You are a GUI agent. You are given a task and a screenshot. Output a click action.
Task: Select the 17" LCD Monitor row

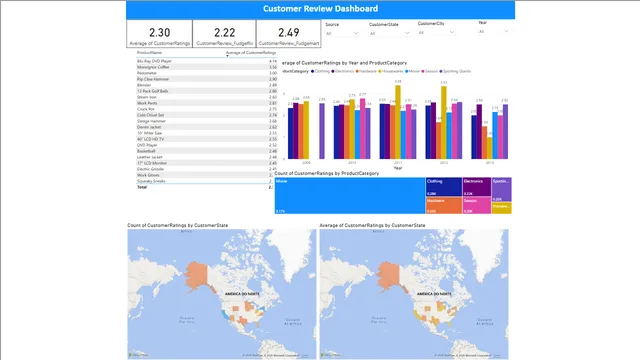207,163
